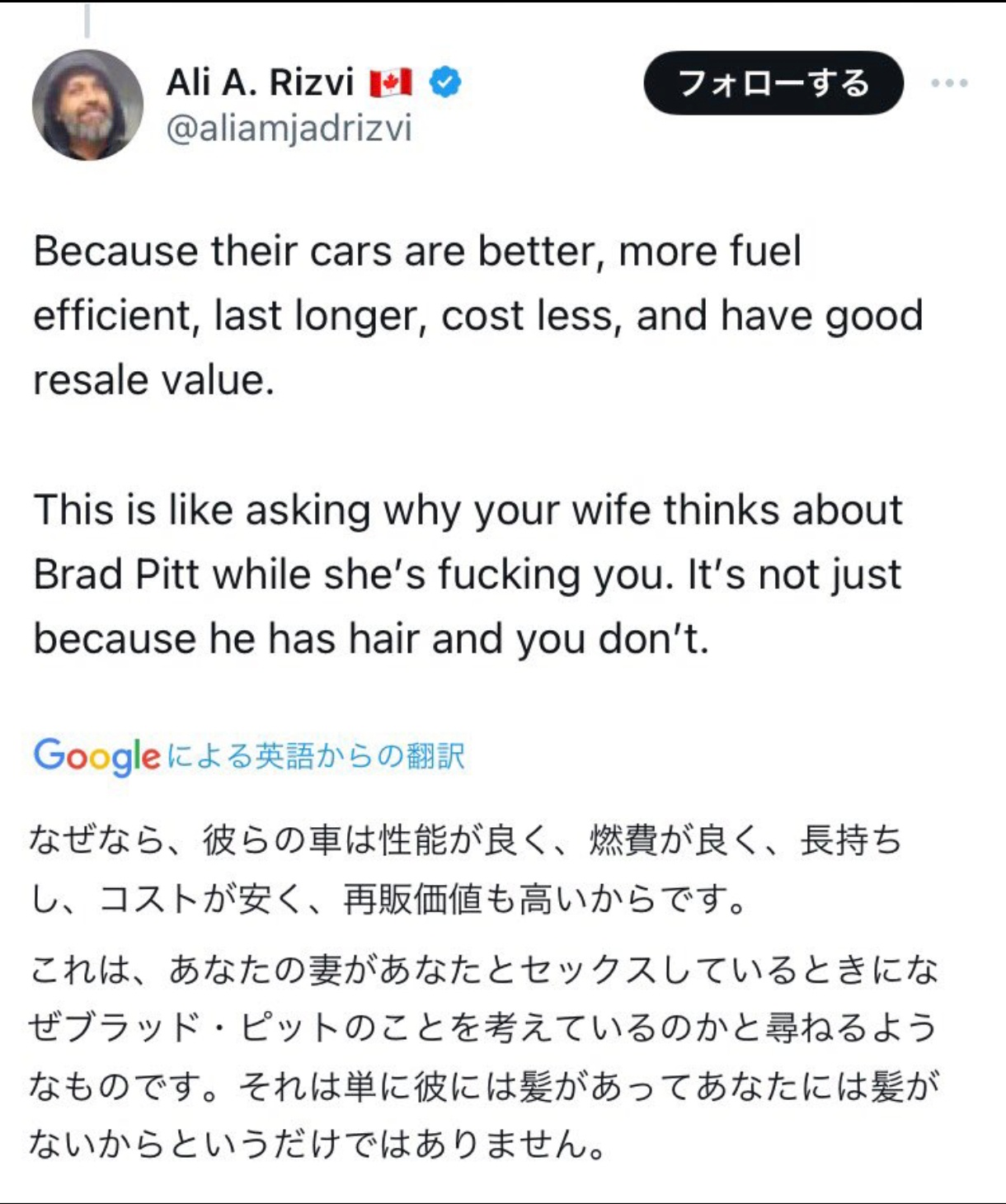
Task: Click the blue verified checkmark badge
Action: [446, 82]
